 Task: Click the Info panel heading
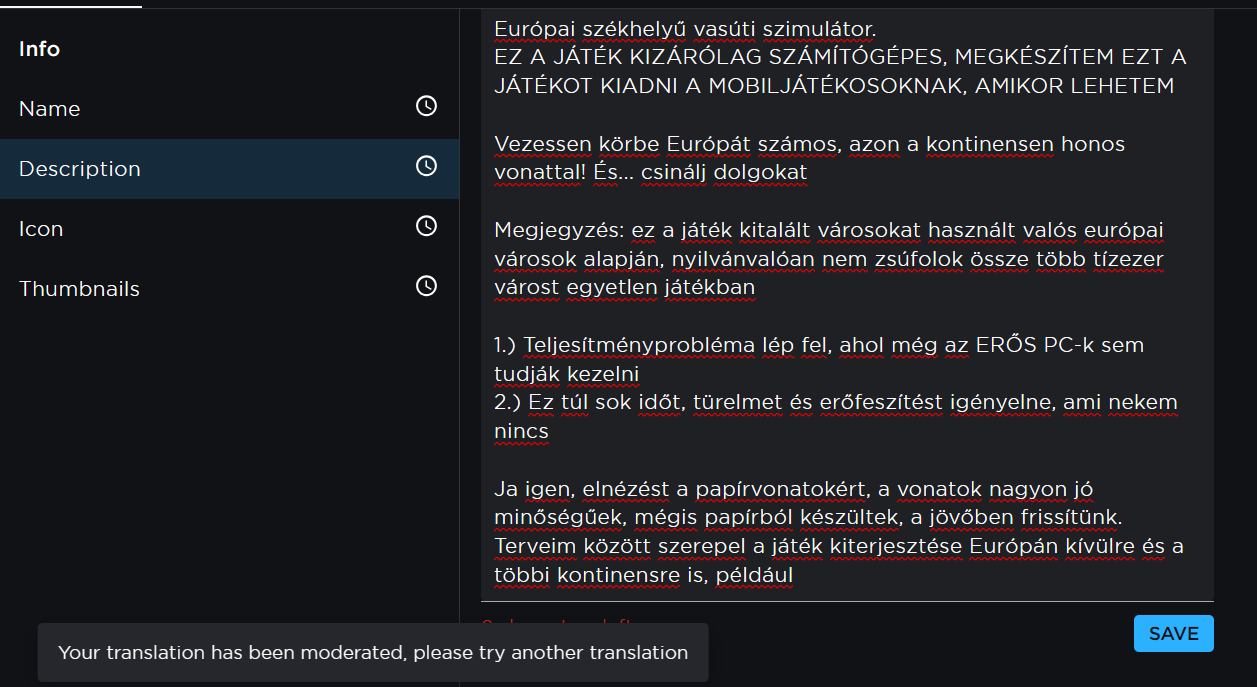coord(39,48)
